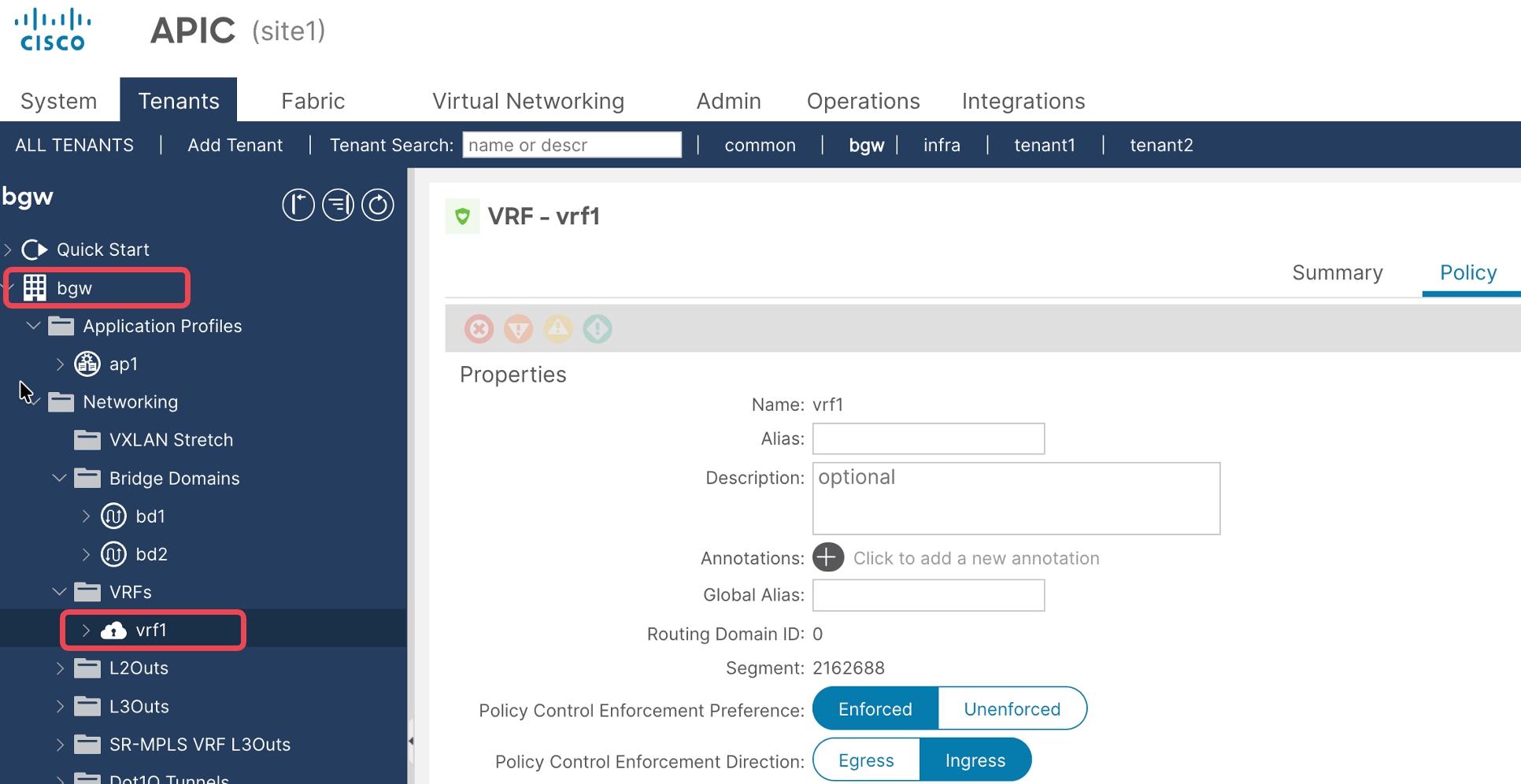This screenshot has width=1521, height=784.
Task: Expand the bd1 node
Action: (86, 516)
